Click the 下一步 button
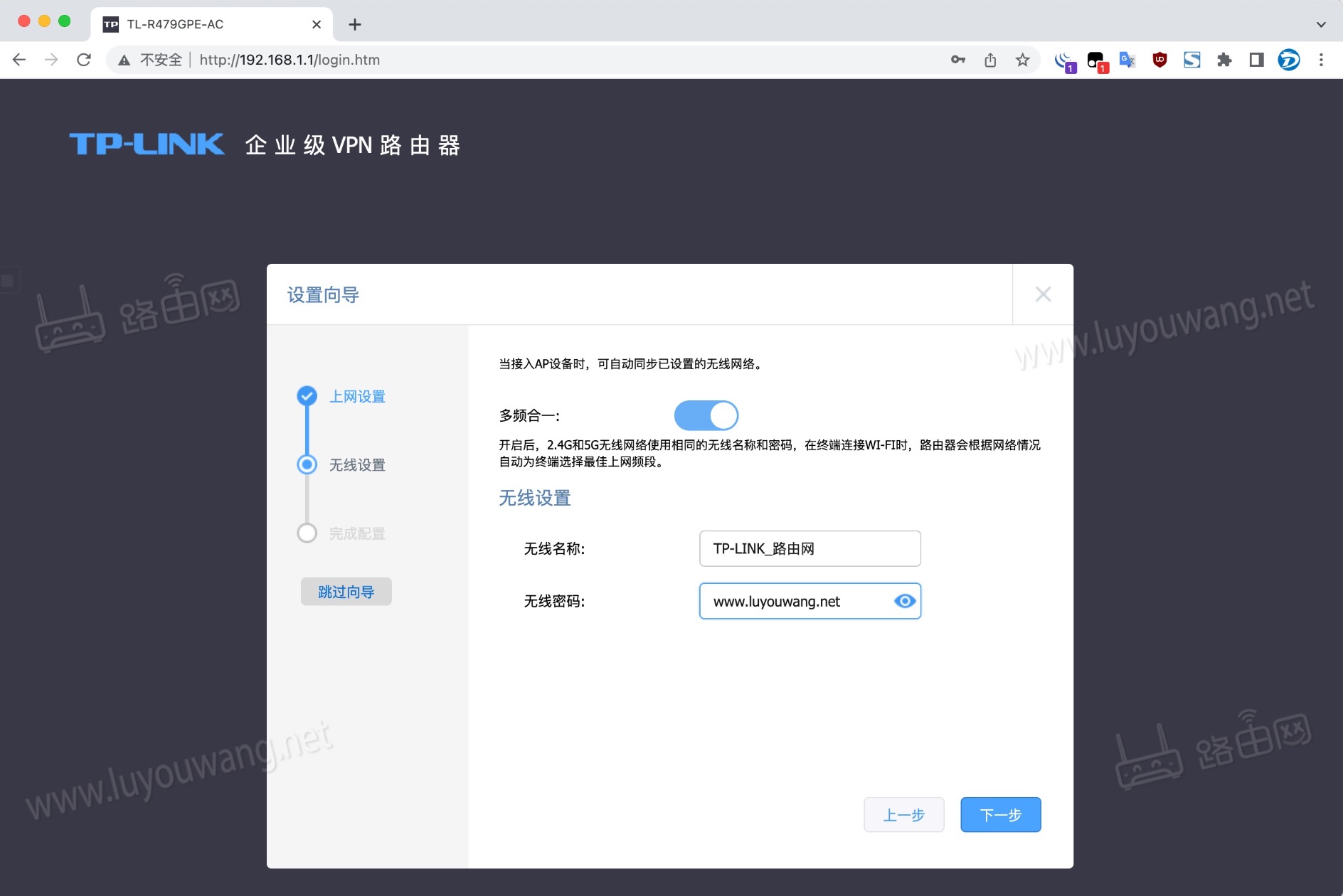Image resolution: width=1343 pixels, height=896 pixels. tap(1000, 814)
